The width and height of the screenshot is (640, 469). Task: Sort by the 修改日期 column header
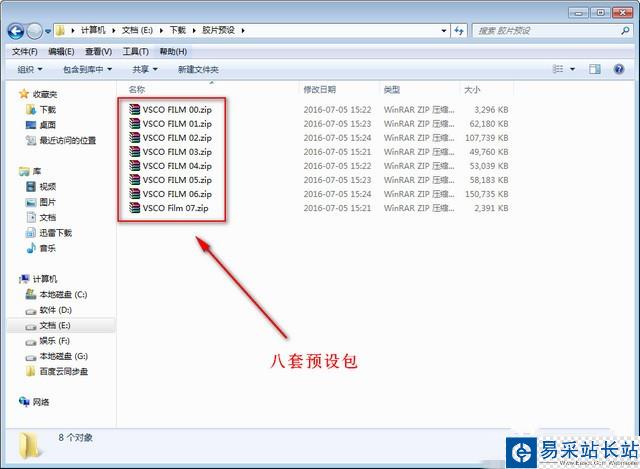[x=320, y=89]
